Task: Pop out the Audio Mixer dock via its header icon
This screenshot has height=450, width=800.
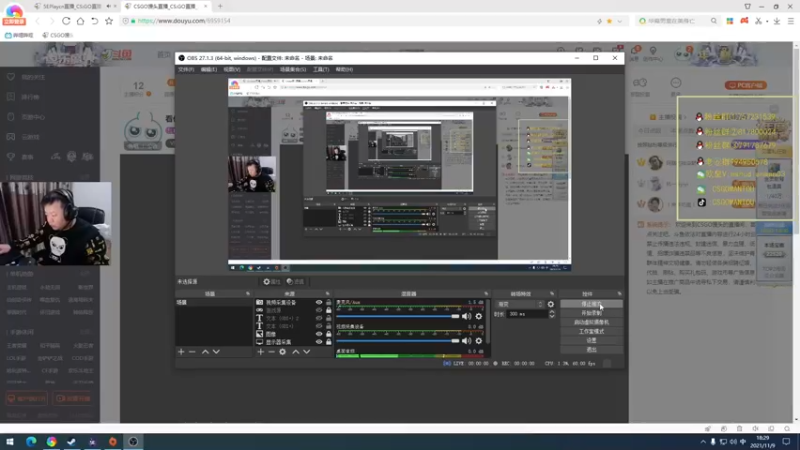Action: pyautogui.click(x=486, y=294)
